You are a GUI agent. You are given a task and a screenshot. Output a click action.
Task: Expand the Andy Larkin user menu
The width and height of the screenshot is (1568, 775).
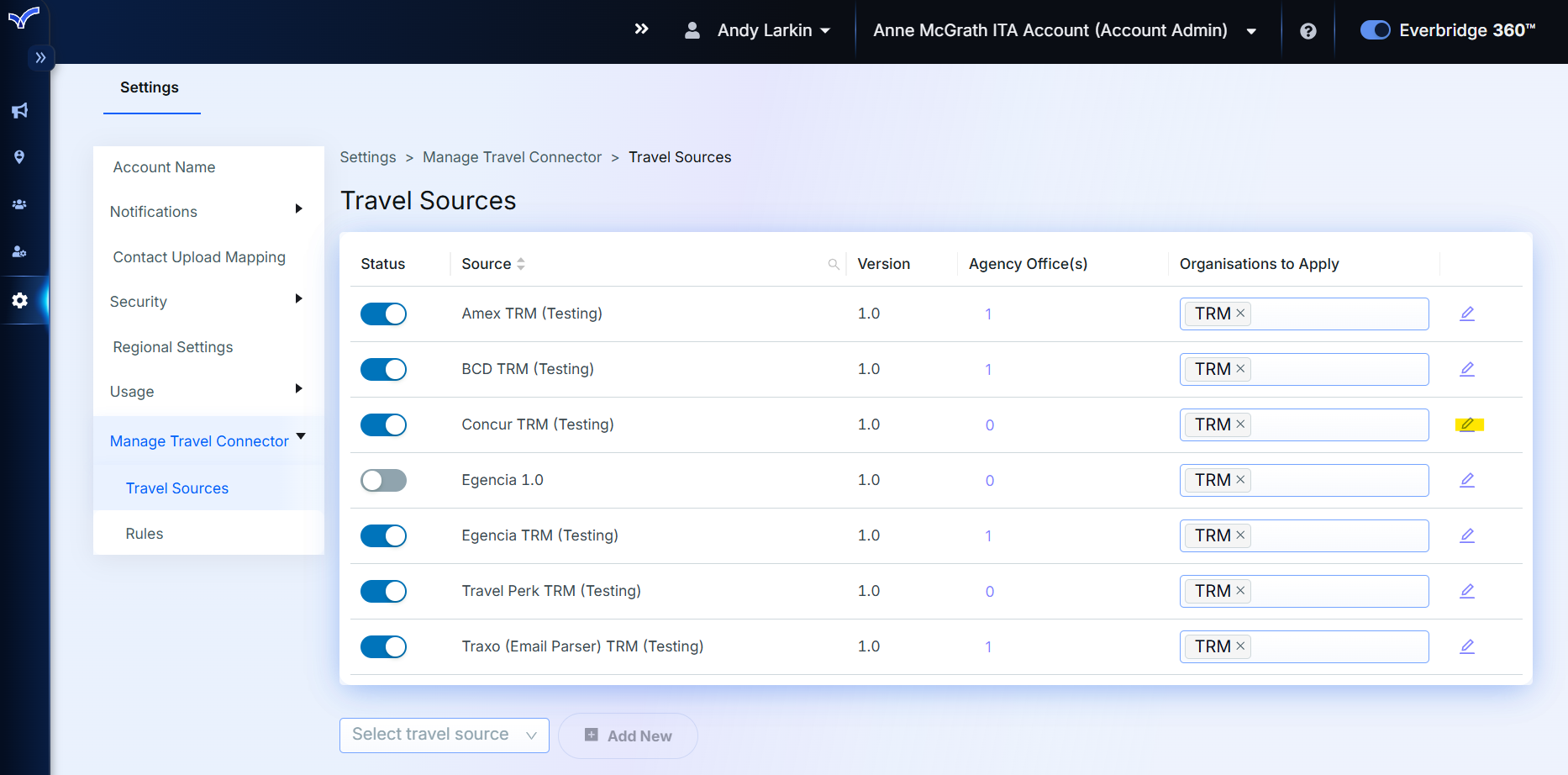click(763, 30)
